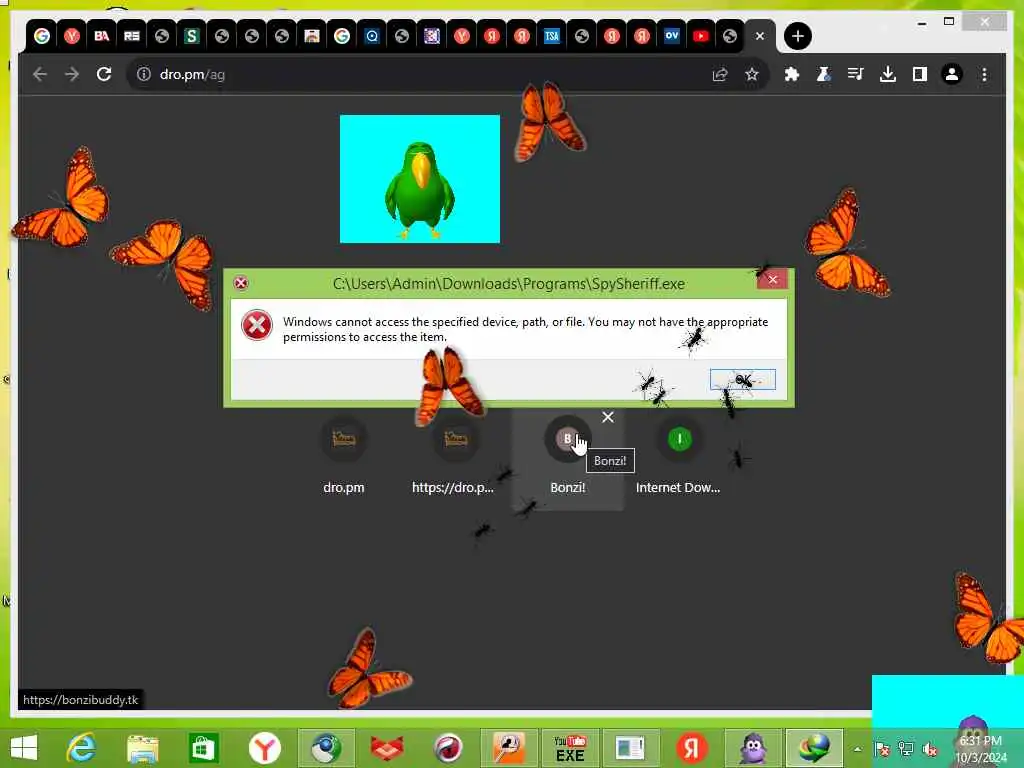Open the profile avatar menu
The width and height of the screenshot is (1024, 768).
[x=952, y=74]
